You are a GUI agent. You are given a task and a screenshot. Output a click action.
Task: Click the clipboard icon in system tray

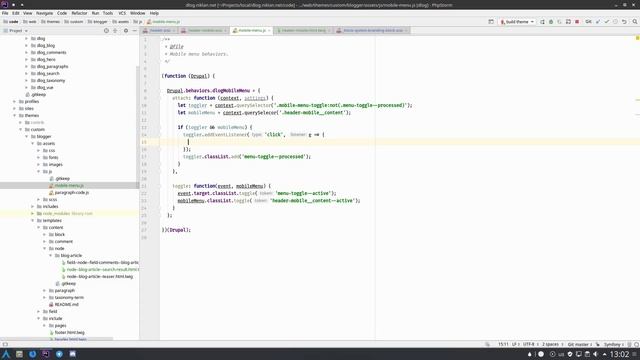587,354
